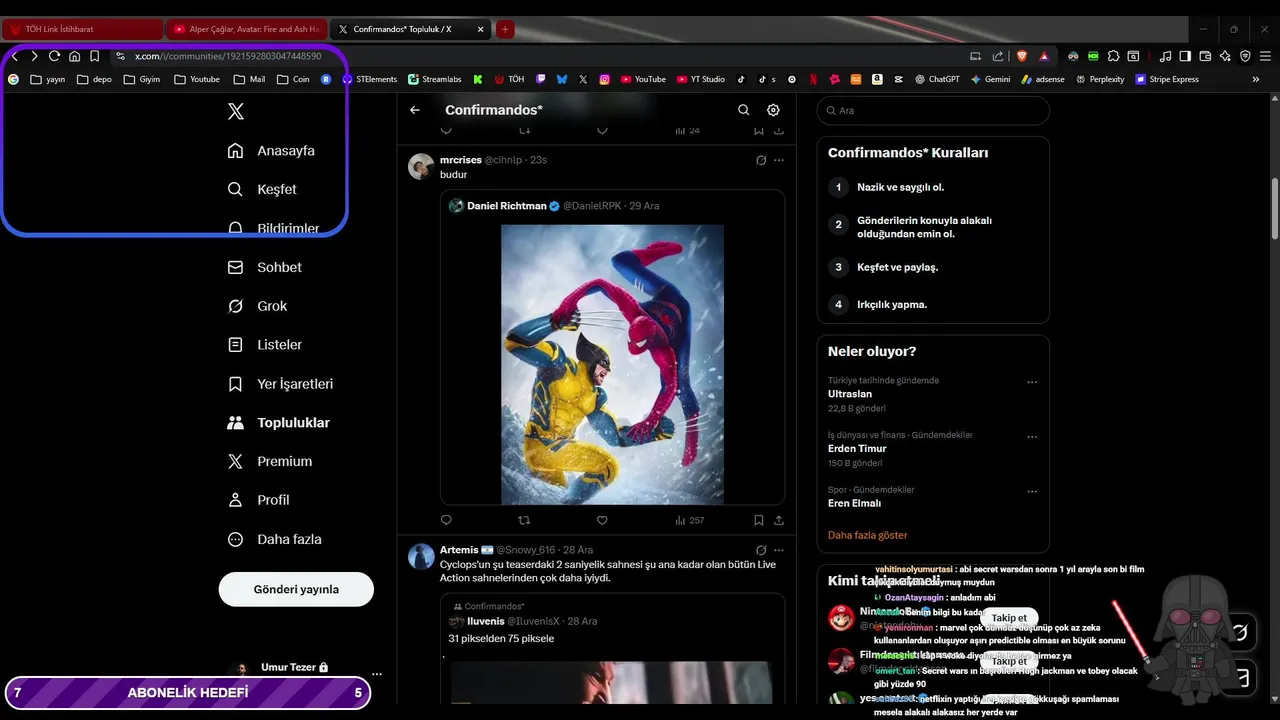View the 257 view stats
This screenshot has height=720, width=1280.
click(690, 520)
